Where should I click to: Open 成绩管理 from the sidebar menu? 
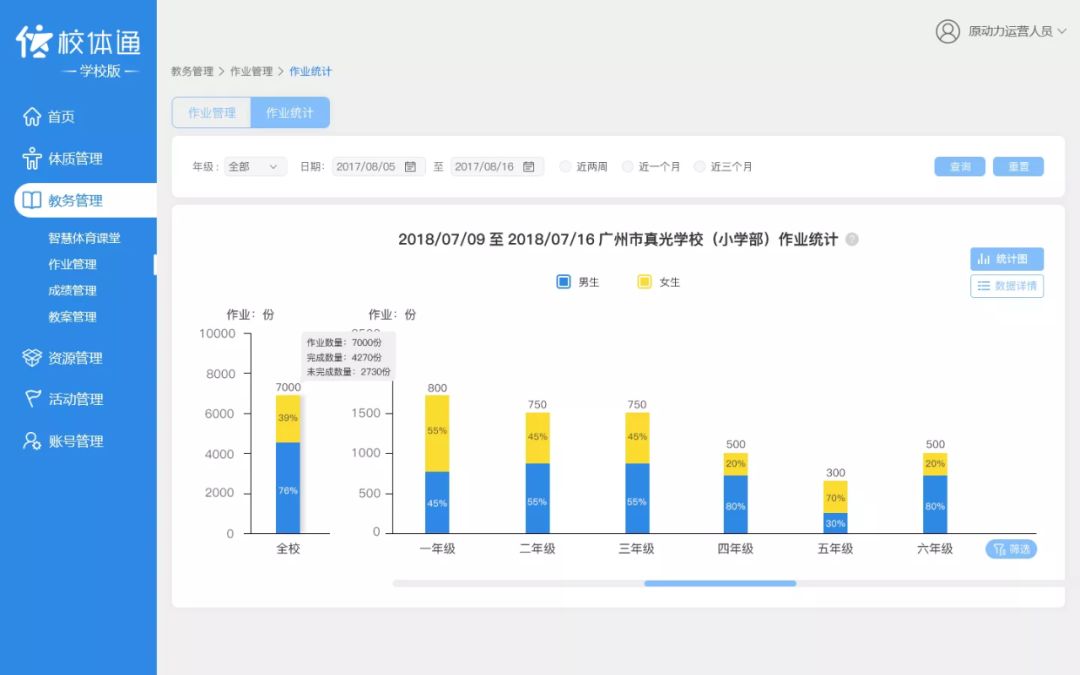(x=76, y=290)
